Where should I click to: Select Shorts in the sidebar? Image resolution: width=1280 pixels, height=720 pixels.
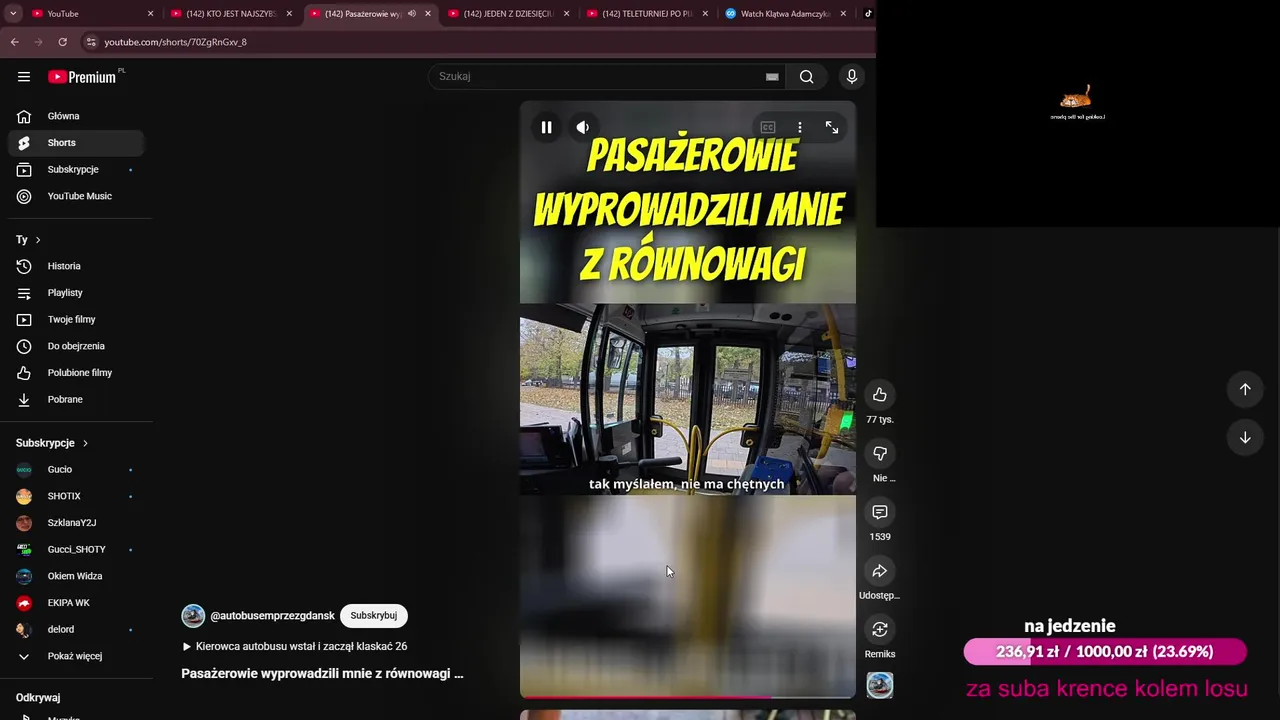[x=76, y=143]
